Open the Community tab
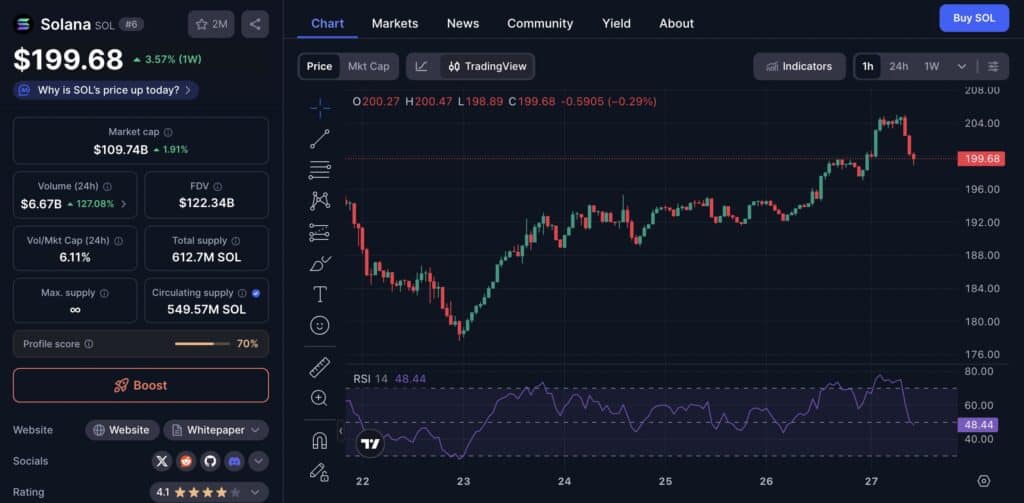The image size is (1024, 503). click(x=540, y=24)
